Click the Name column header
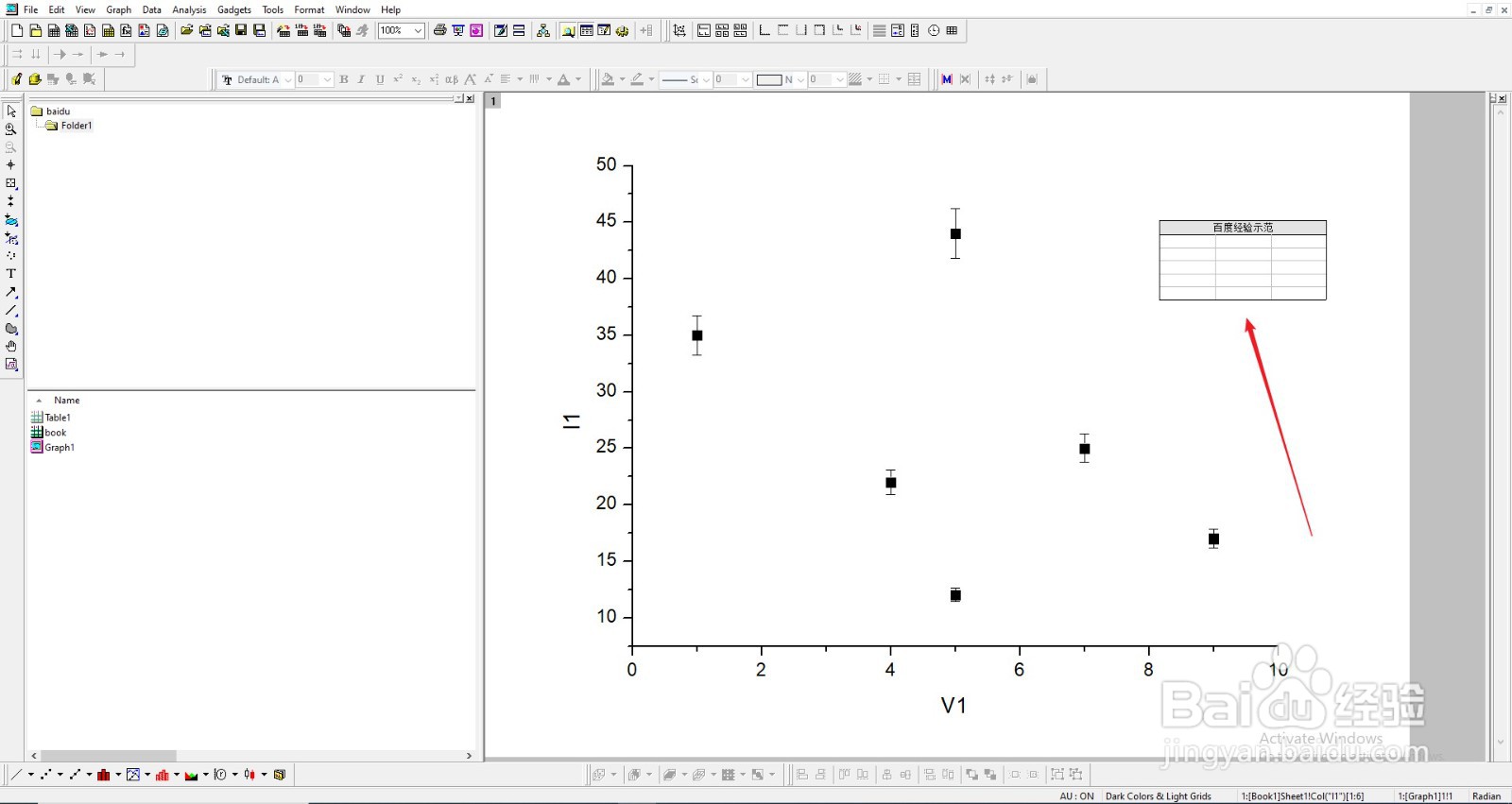Viewport: 1512px width, 804px height. click(x=66, y=401)
